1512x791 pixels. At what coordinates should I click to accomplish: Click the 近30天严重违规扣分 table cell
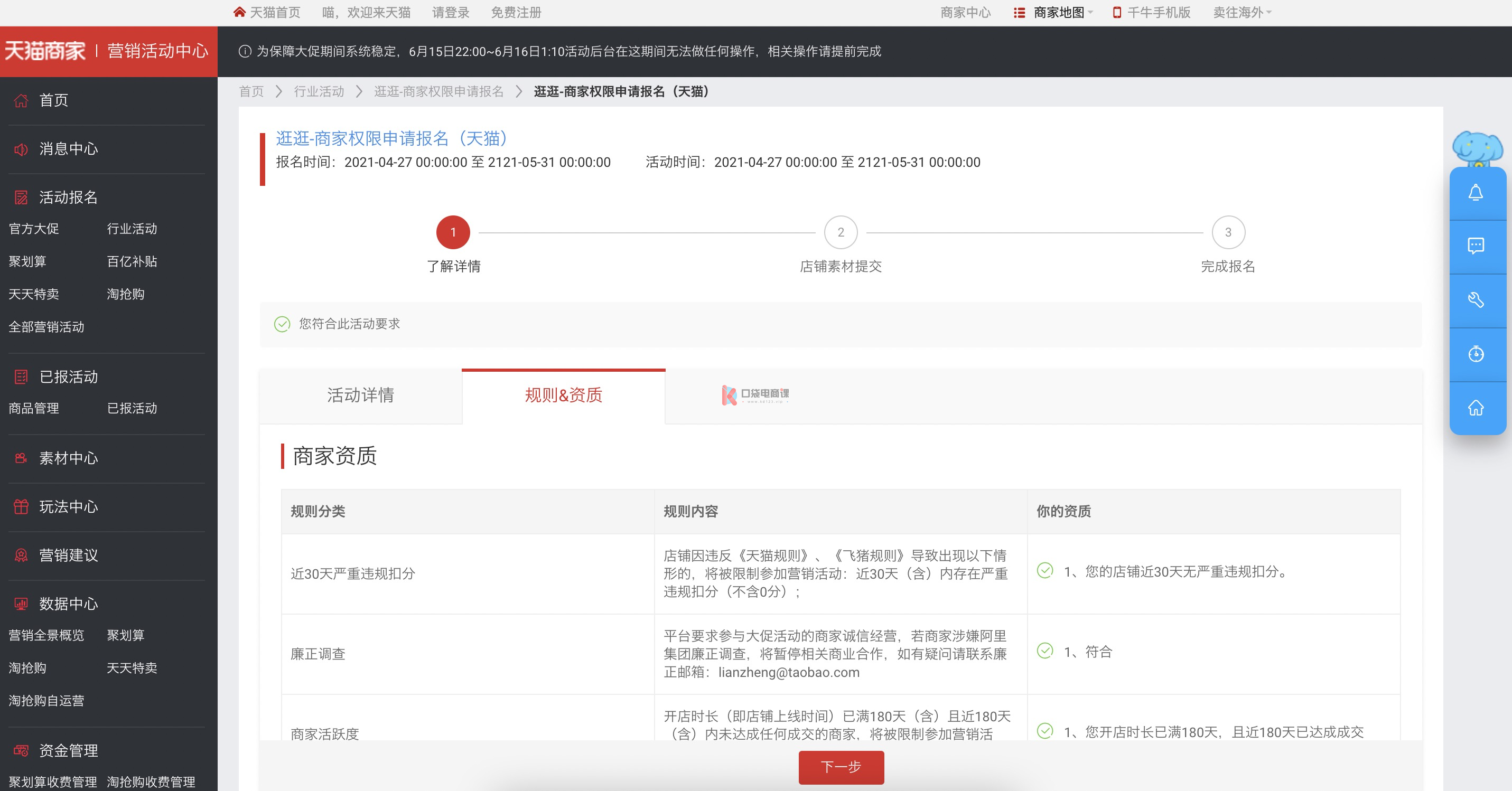468,574
